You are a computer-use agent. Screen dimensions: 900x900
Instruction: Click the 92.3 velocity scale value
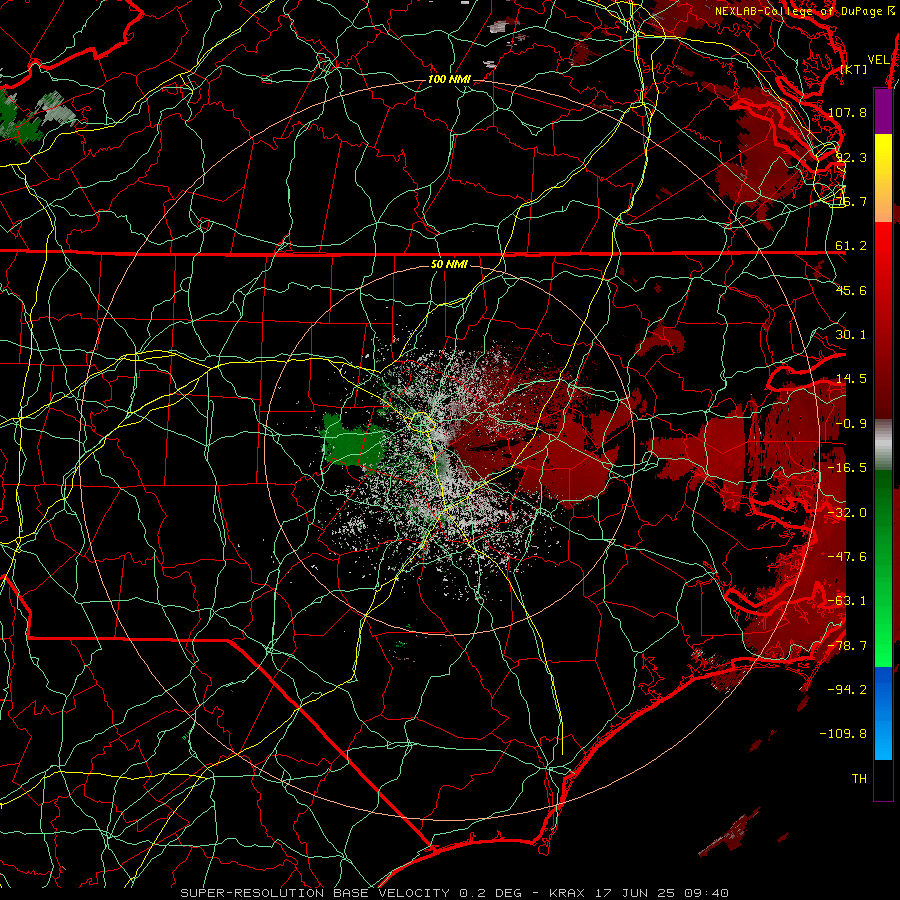pos(851,157)
